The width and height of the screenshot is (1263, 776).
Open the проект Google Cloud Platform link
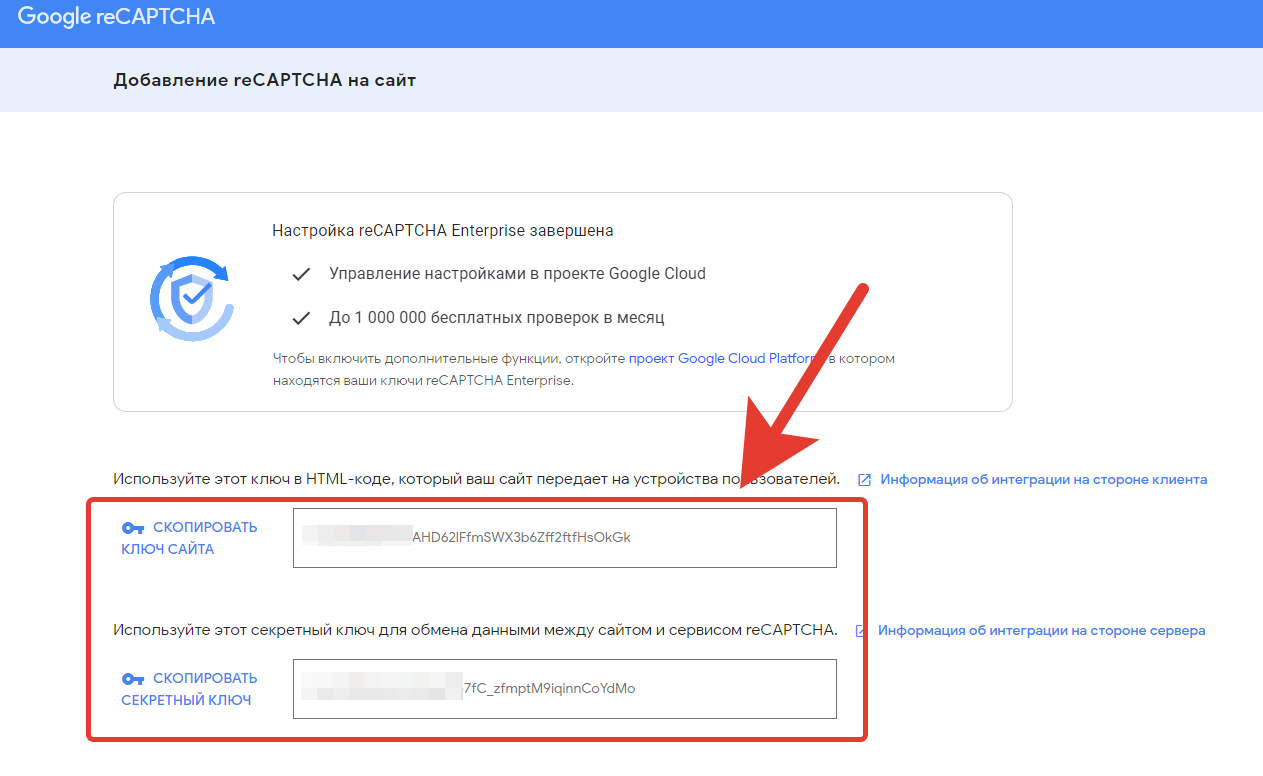point(727,358)
